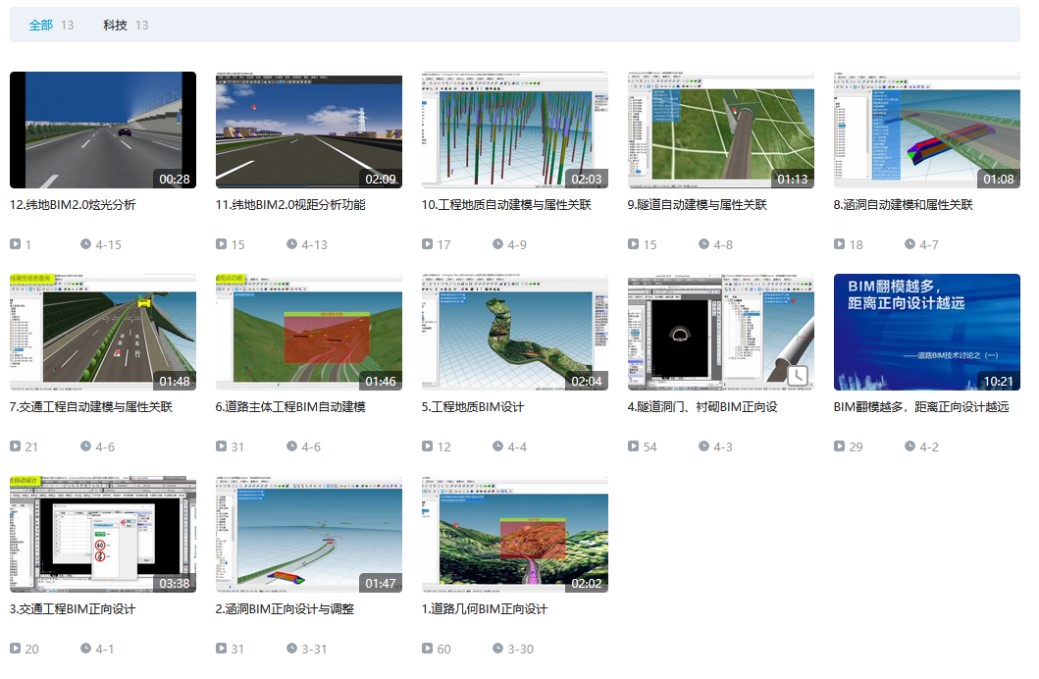1039x679 pixels.
Task: Click play count icon showing 60 views
Action: (x=428, y=648)
